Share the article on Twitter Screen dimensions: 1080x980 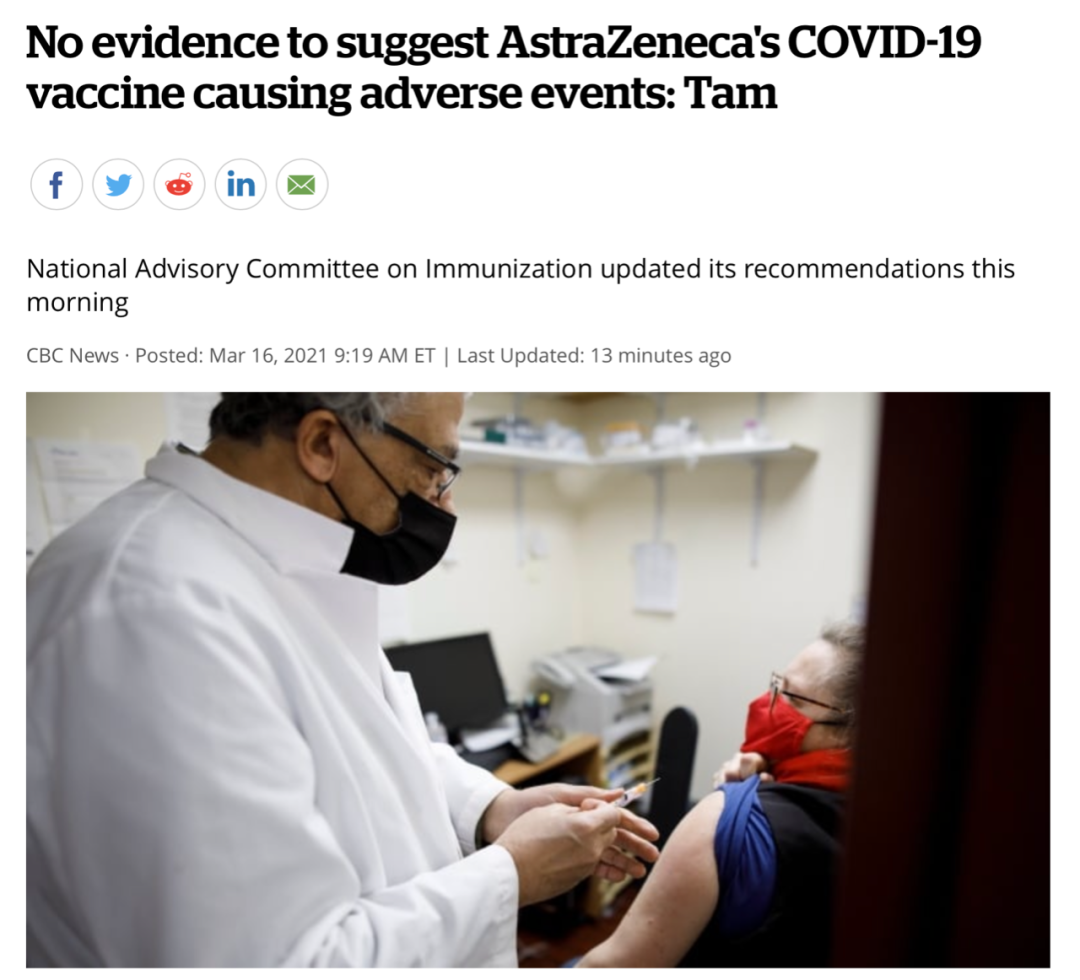(x=118, y=185)
